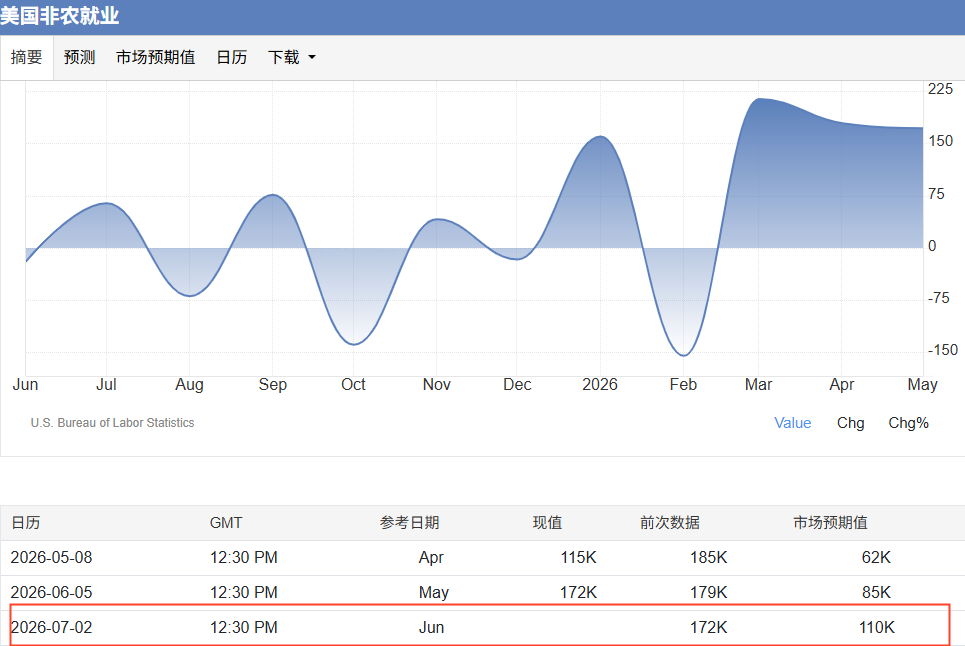Select the 2026-07-02 date cell

51,628
